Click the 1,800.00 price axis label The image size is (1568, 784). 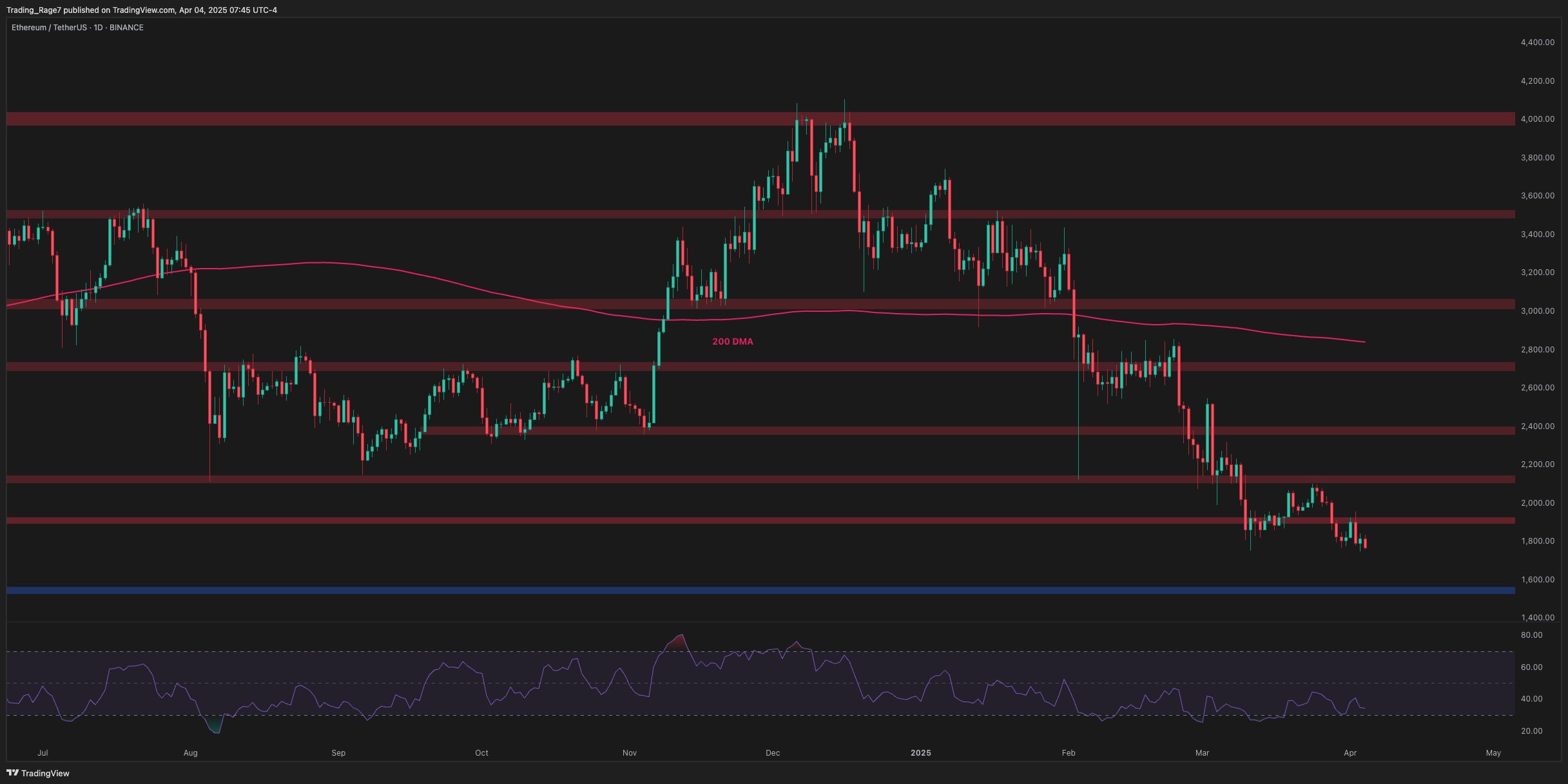click(x=1537, y=541)
